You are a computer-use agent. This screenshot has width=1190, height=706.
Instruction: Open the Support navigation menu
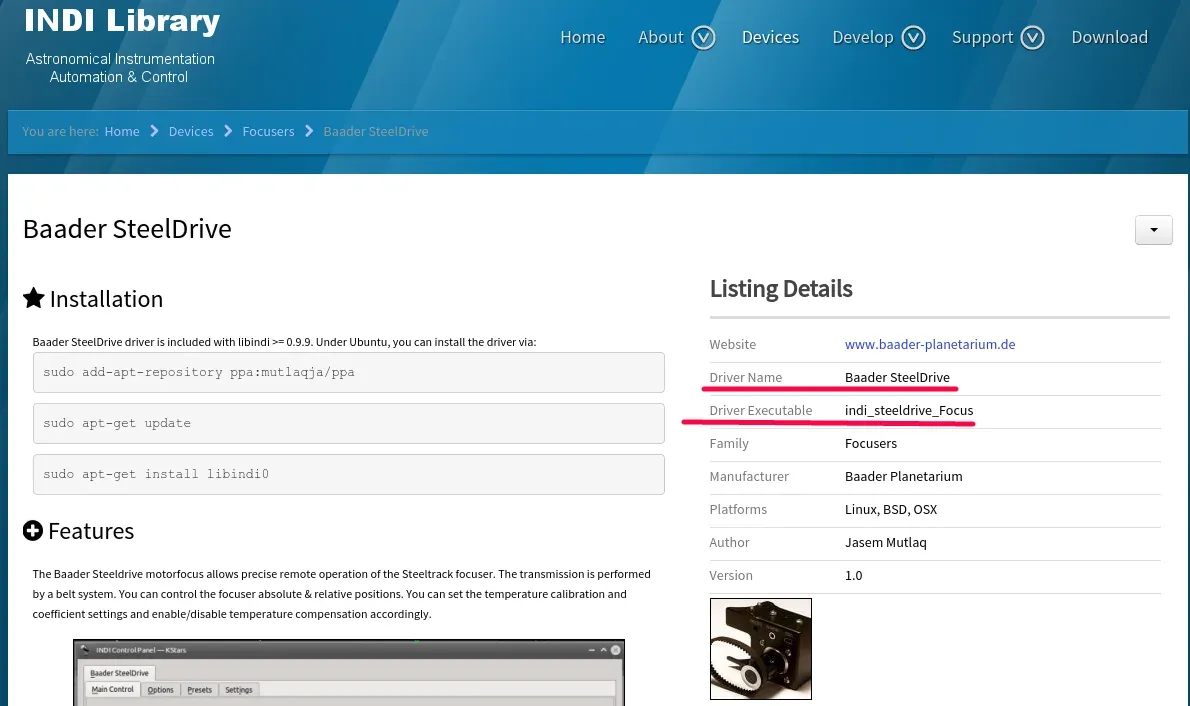point(983,37)
